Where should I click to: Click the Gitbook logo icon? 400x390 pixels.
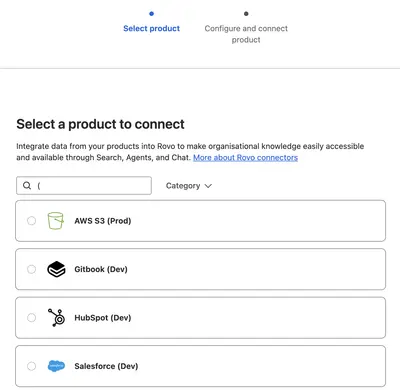pos(56,269)
